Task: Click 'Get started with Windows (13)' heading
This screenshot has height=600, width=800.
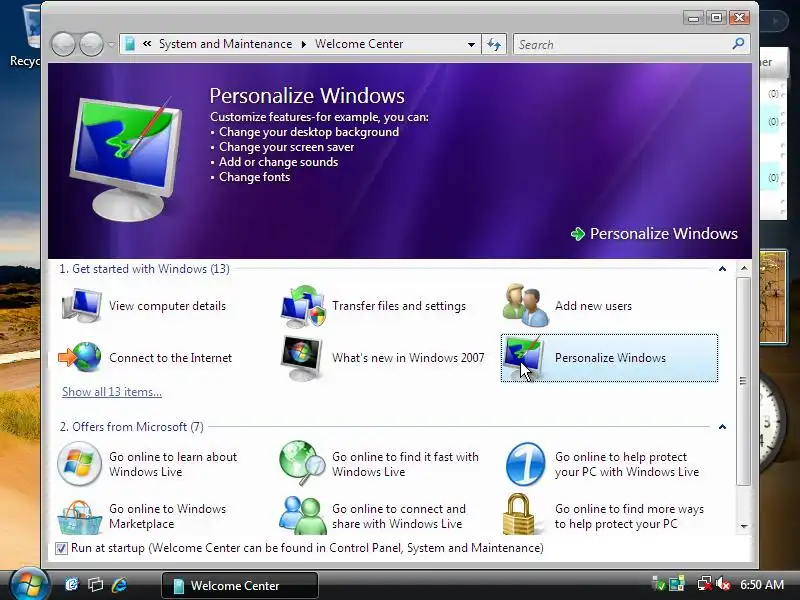Action: tap(145, 269)
